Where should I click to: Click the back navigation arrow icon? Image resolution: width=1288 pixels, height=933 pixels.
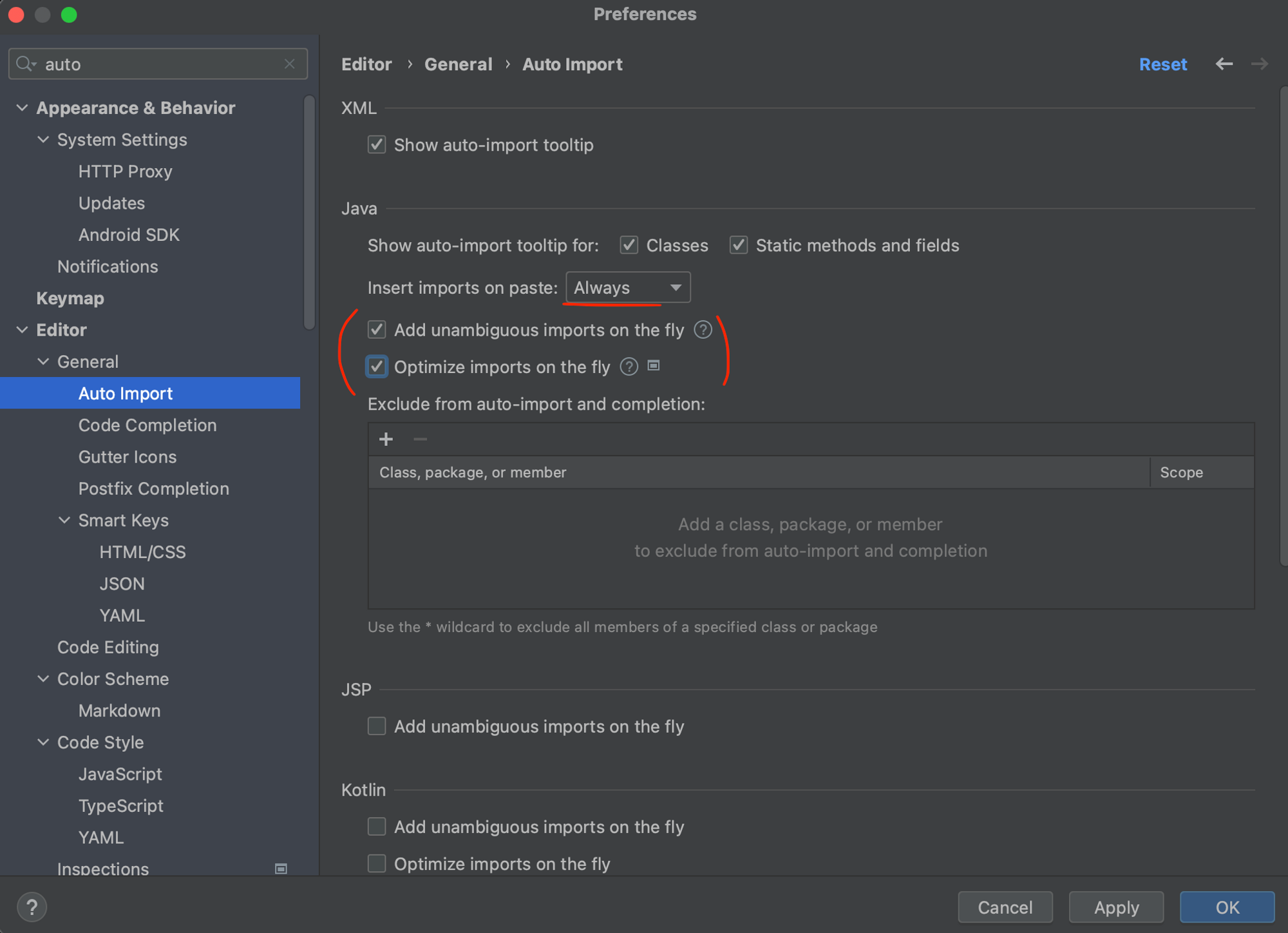(1224, 64)
